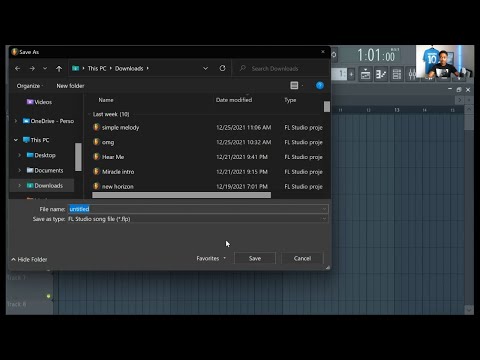
Task: Go back in Save As dialog
Action: click(18, 68)
